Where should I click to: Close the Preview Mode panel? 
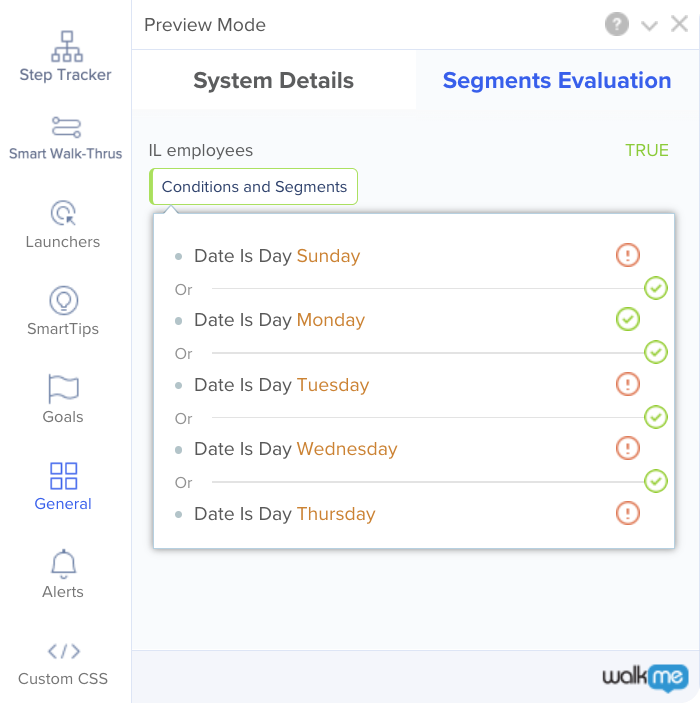click(x=679, y=24)
